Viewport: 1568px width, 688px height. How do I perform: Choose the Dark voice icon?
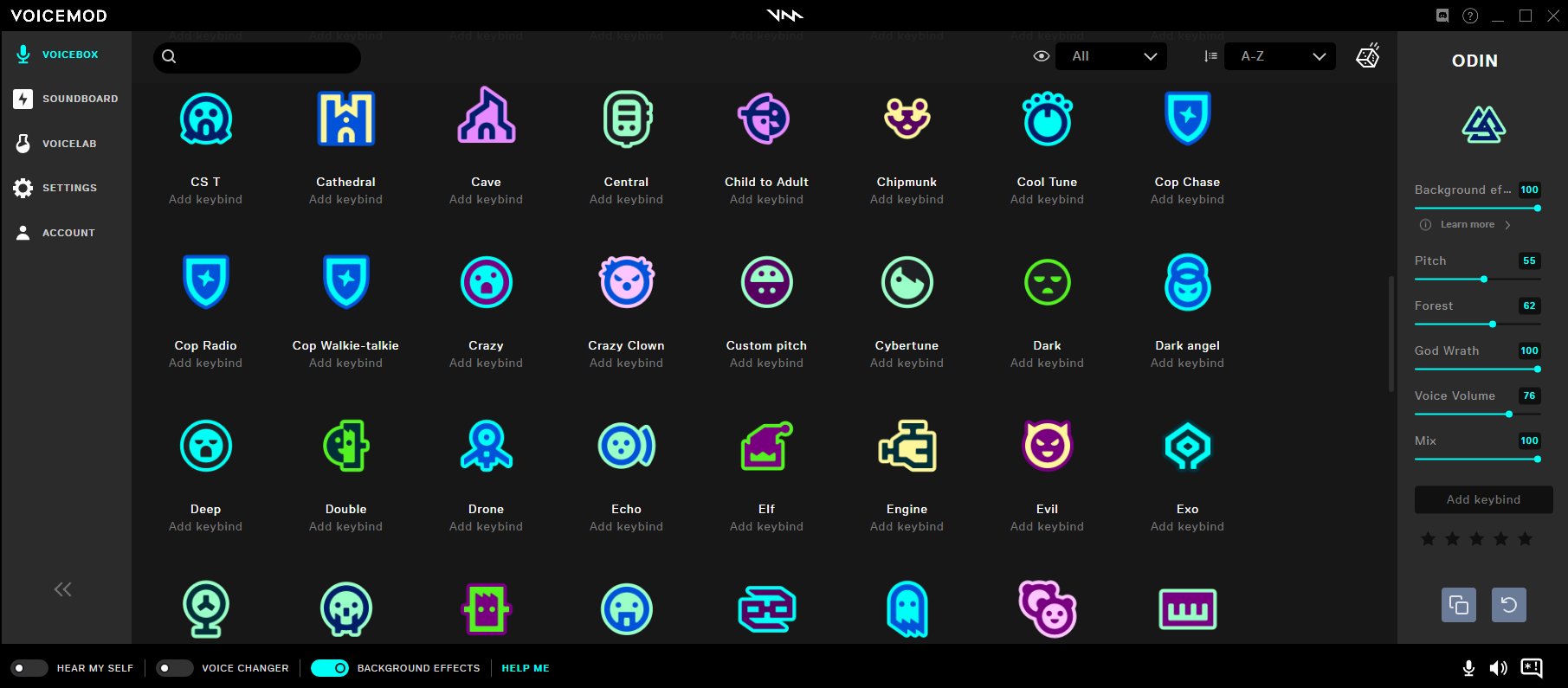[1048, 282]
